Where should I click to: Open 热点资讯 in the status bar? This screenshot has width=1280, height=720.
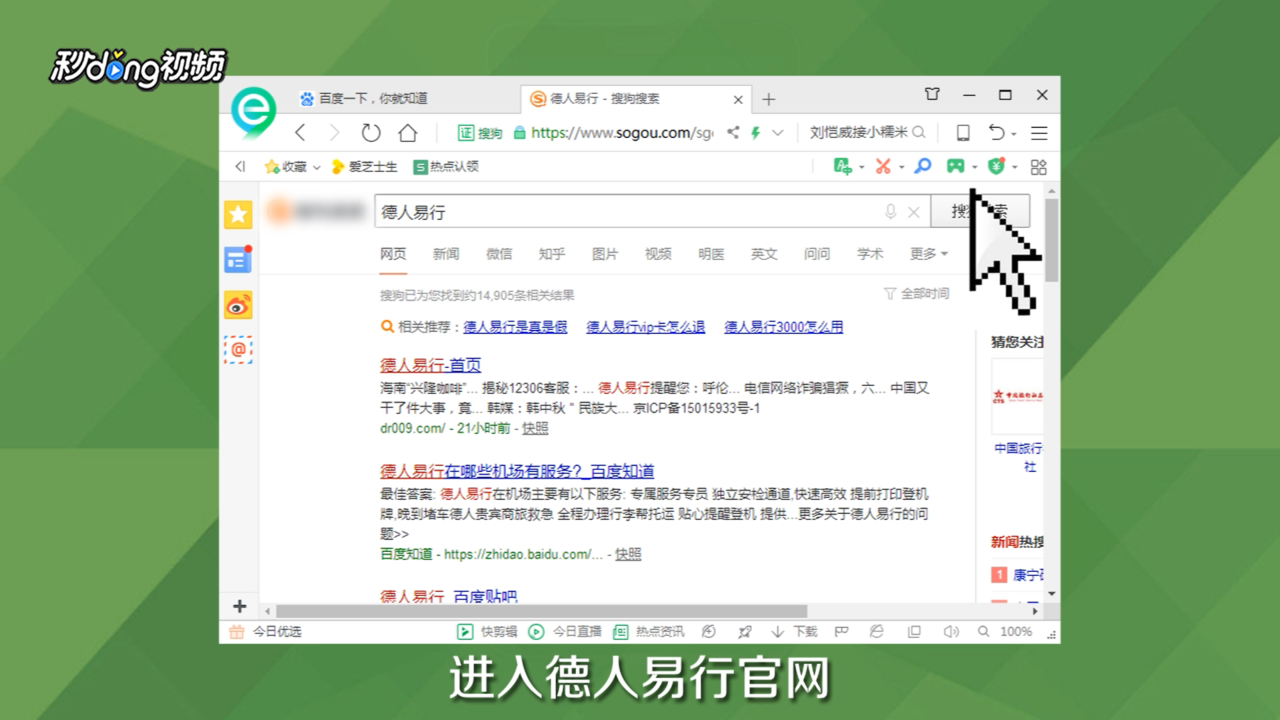[x=648, y=632]
